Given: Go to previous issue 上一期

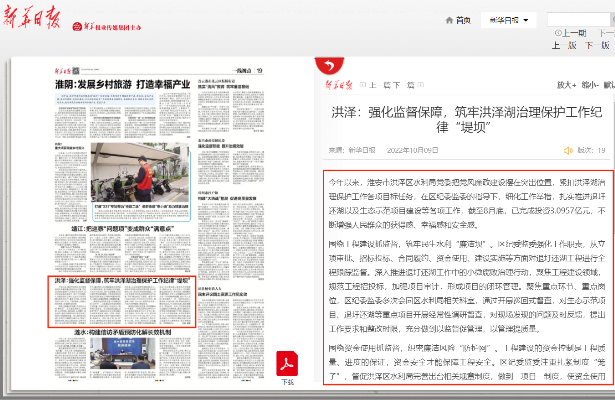Looking at the screenshot, I should tap(574, 33).
